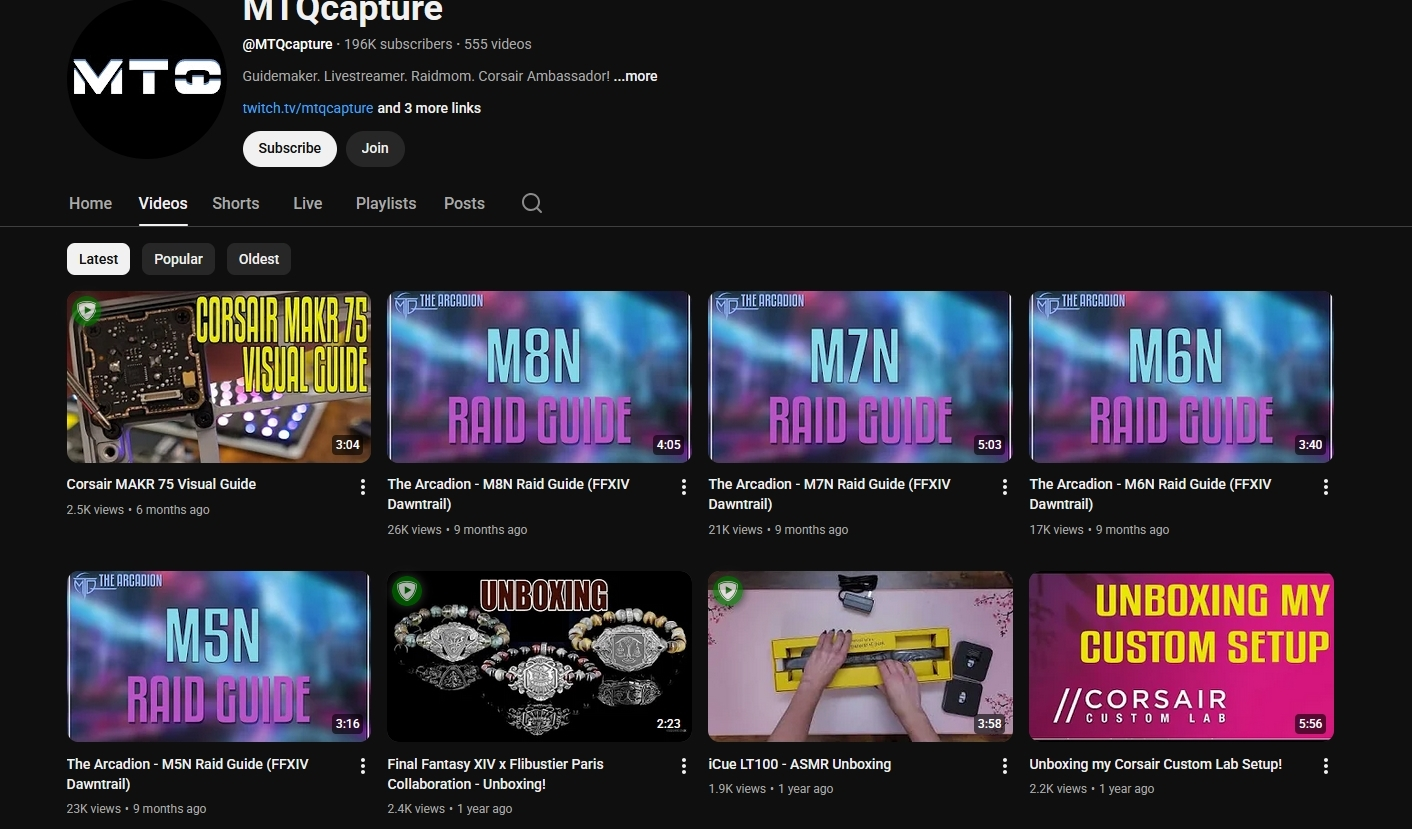Viewport: 1412px width, 829px height.
Task: Select the Videos tab
Action: click(163, 203)
